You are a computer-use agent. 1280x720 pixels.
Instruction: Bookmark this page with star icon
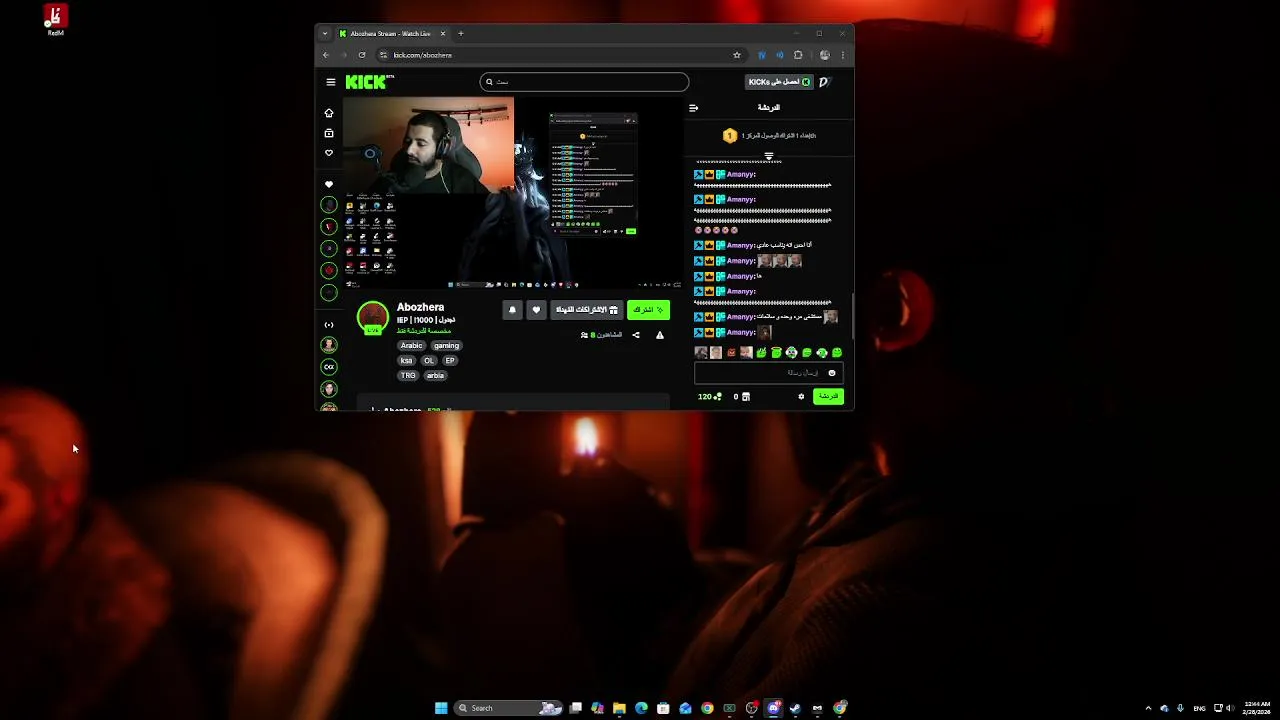737,55
